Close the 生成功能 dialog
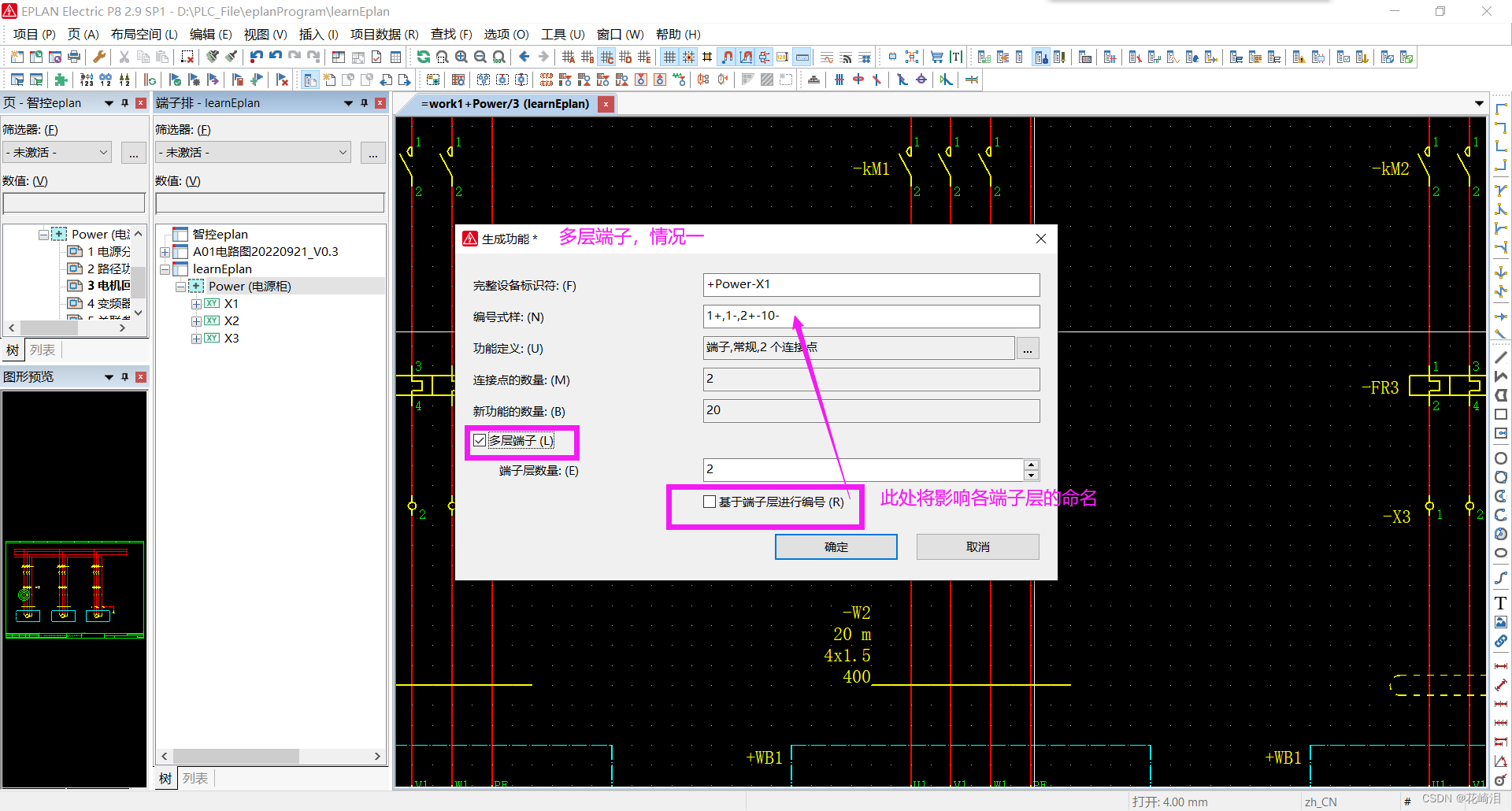 1041,238
